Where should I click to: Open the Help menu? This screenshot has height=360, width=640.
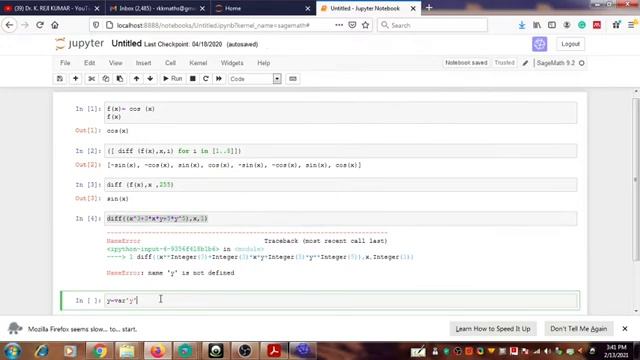point(264,63)
